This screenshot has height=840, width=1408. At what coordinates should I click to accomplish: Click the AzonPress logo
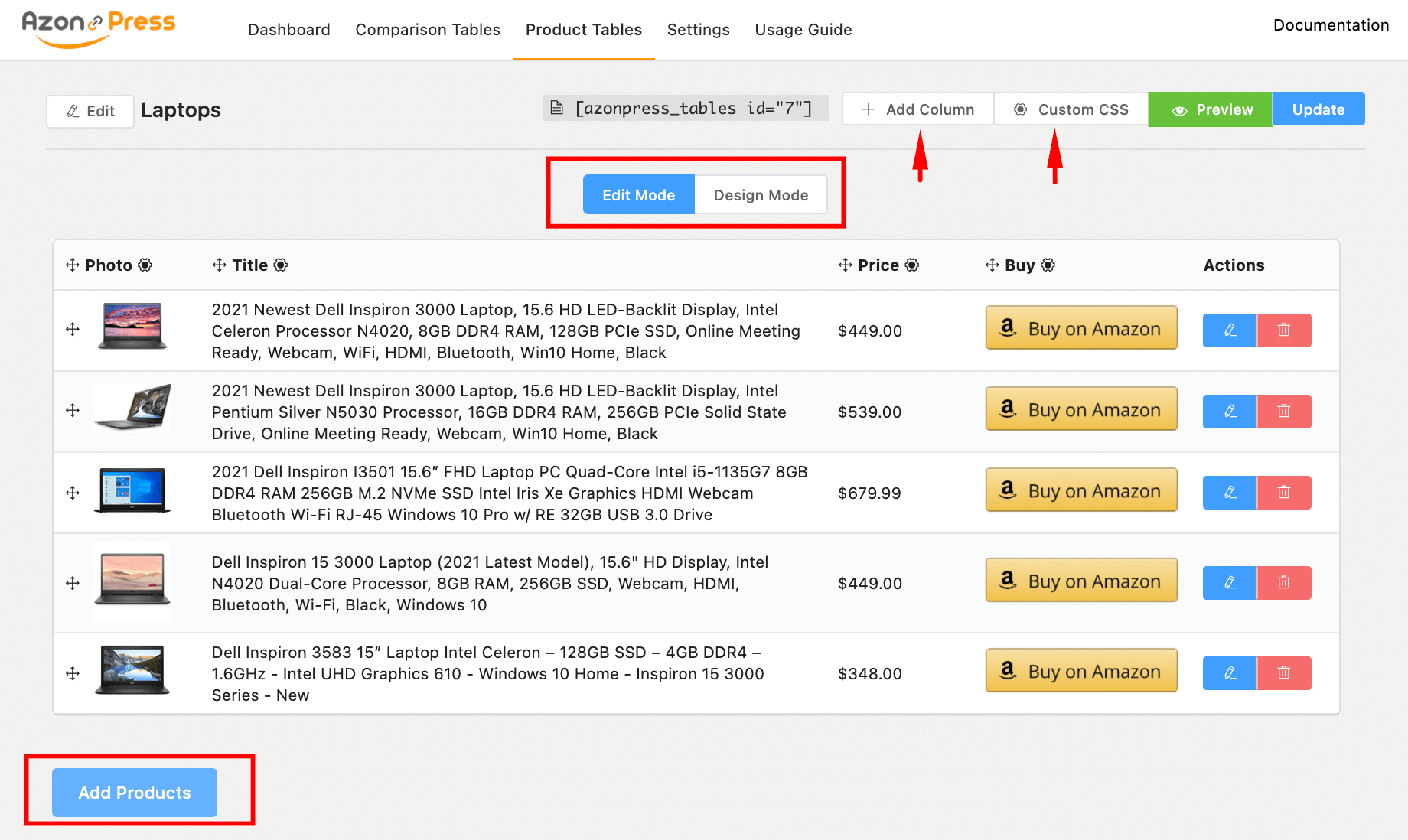coord(98,29)
